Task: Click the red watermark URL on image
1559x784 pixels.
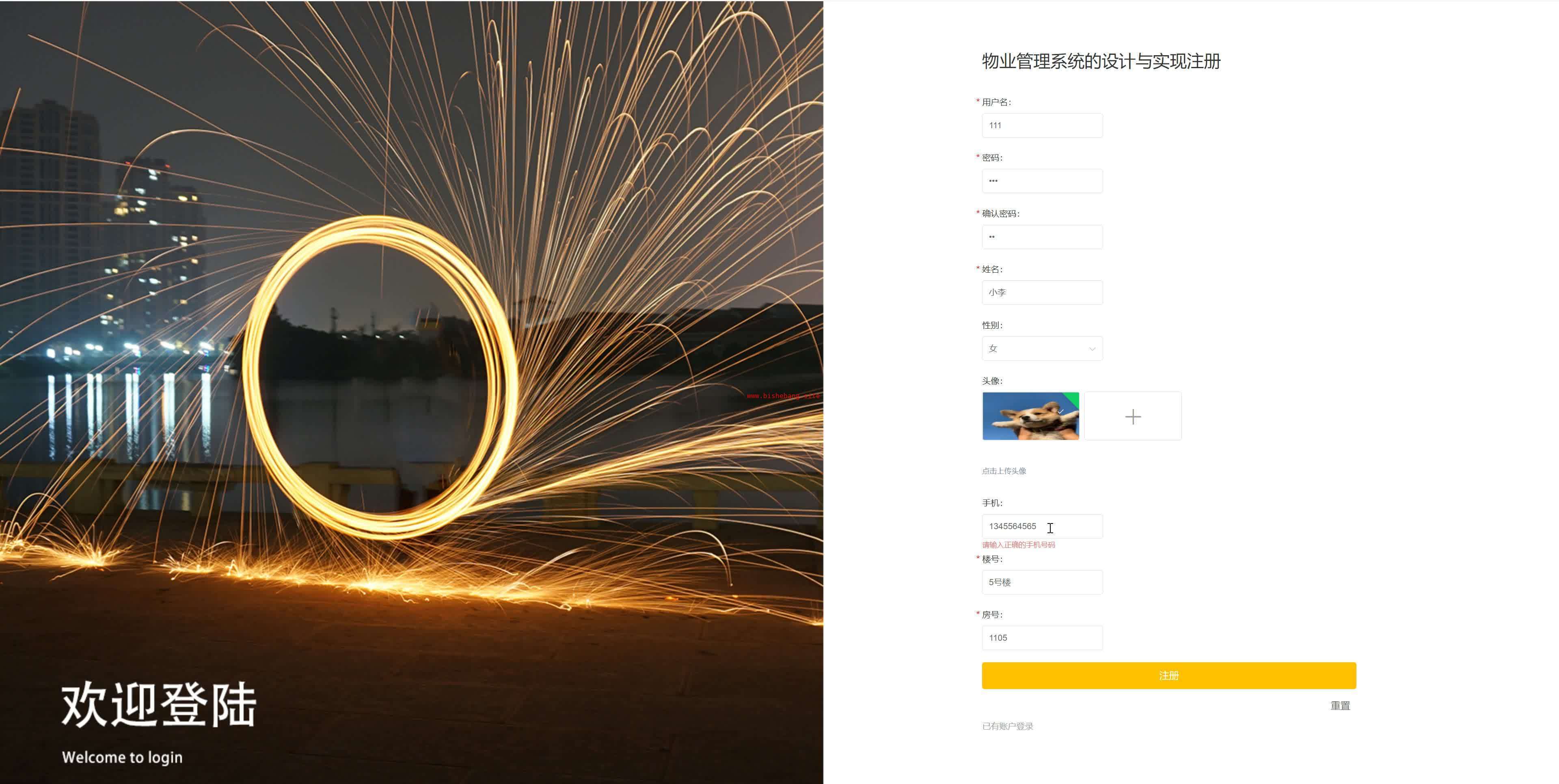Action: tap(783, 396)
